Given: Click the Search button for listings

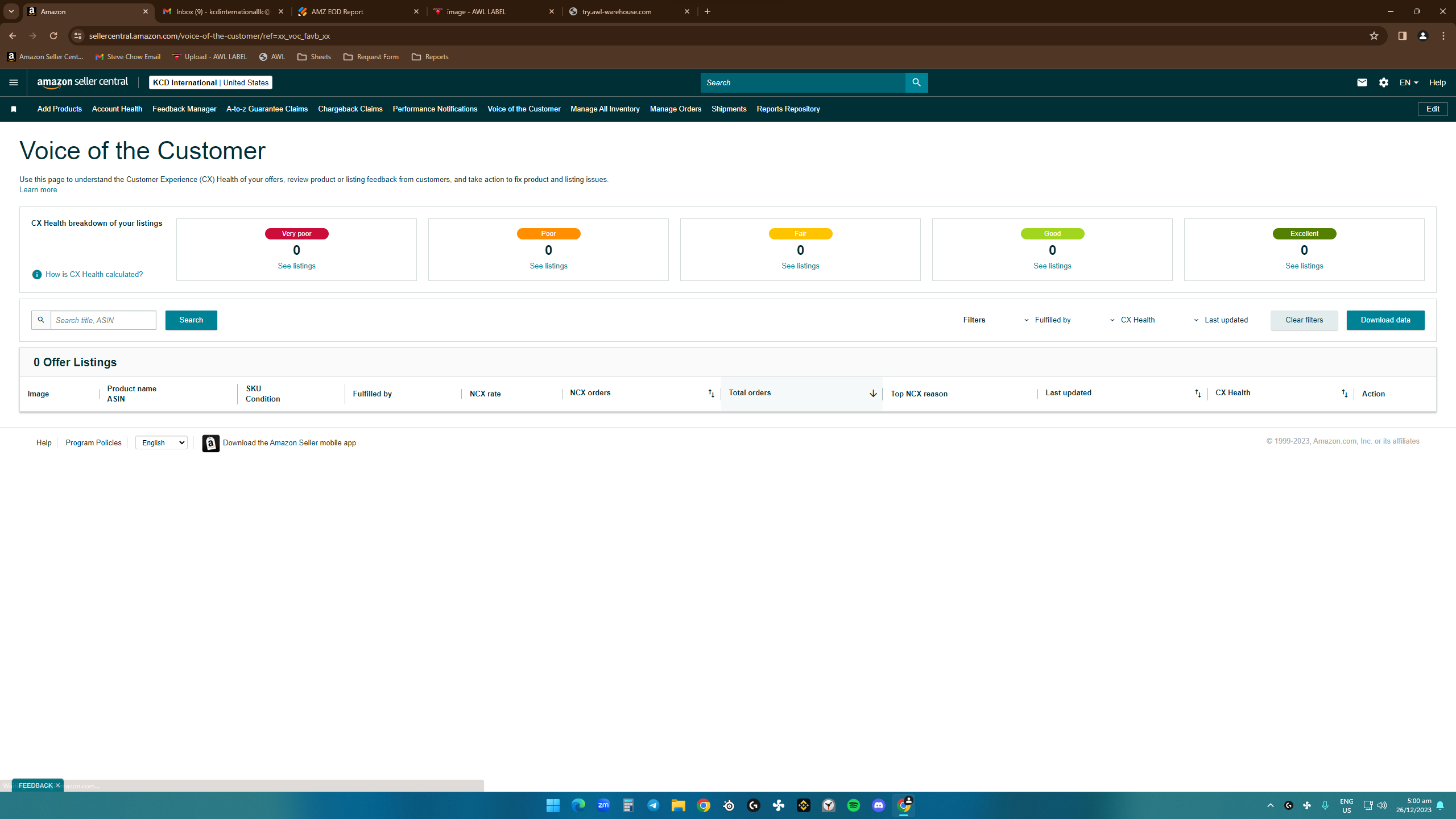Looking at the screenshot, I should coord(191,320).
